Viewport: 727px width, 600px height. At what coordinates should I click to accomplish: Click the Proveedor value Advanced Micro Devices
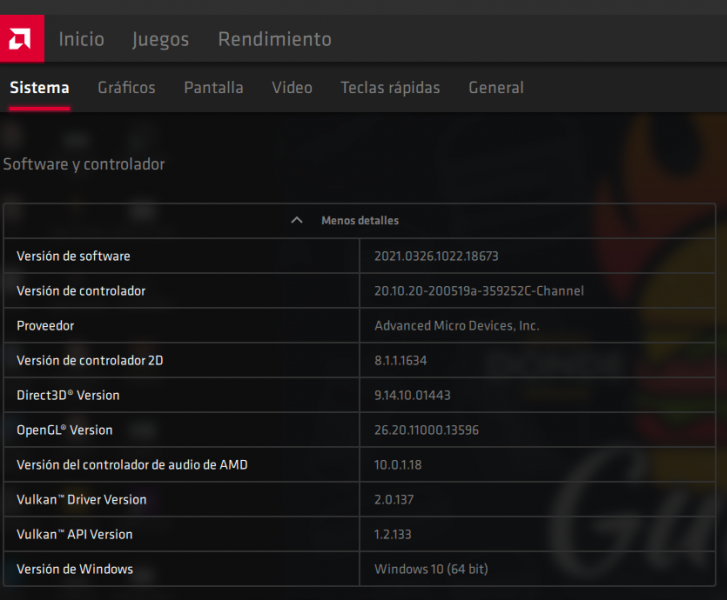456,326
